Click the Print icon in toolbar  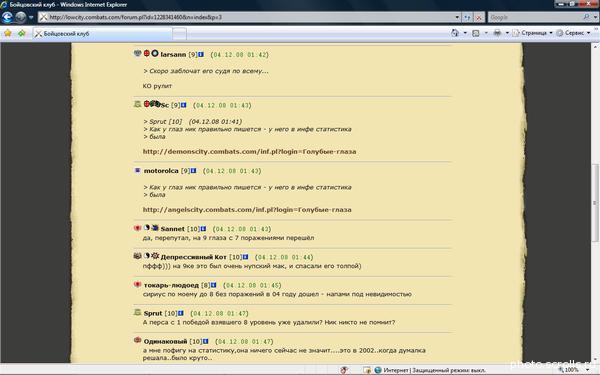coord(497,33)
